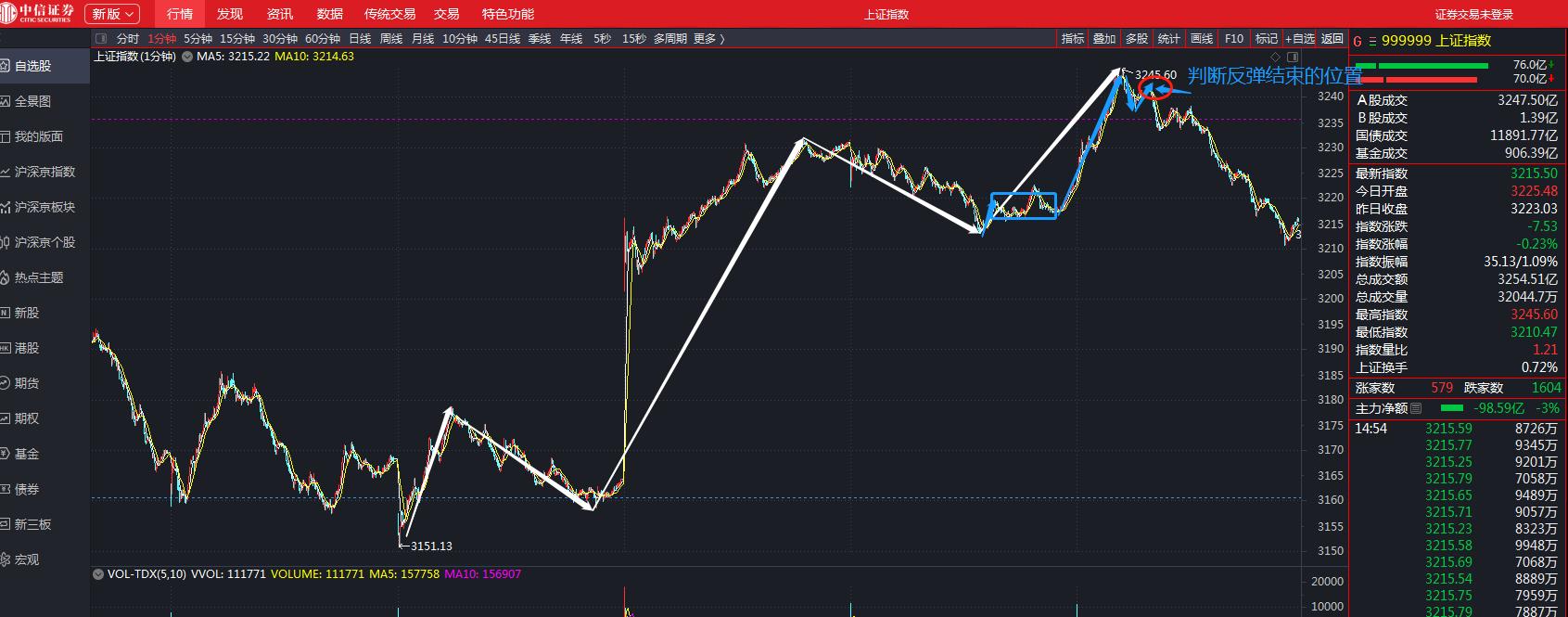Toggle panel icon left of 分时

coord(101,38)
